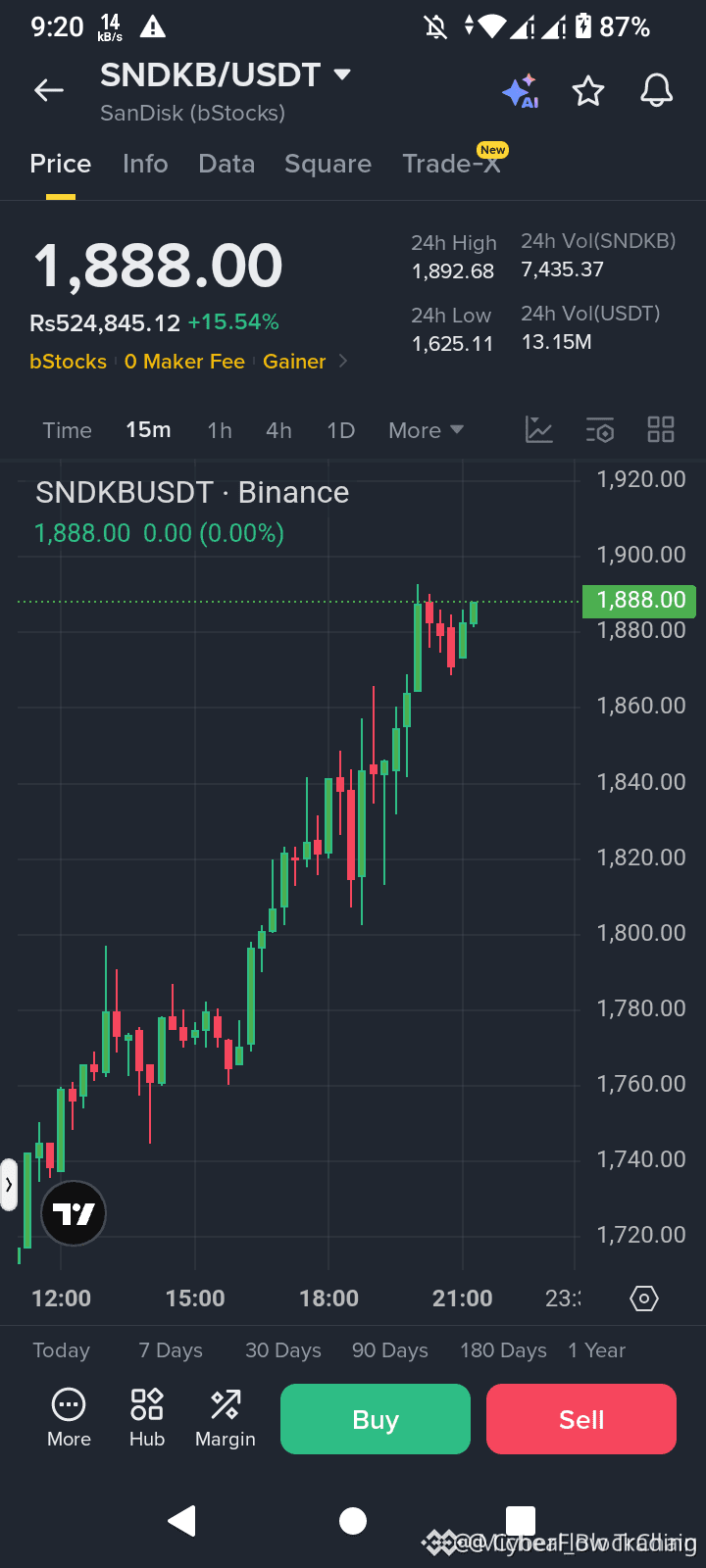Tap the green Buy button
Screen dimensions: 706x1568
coord(376,1419)
